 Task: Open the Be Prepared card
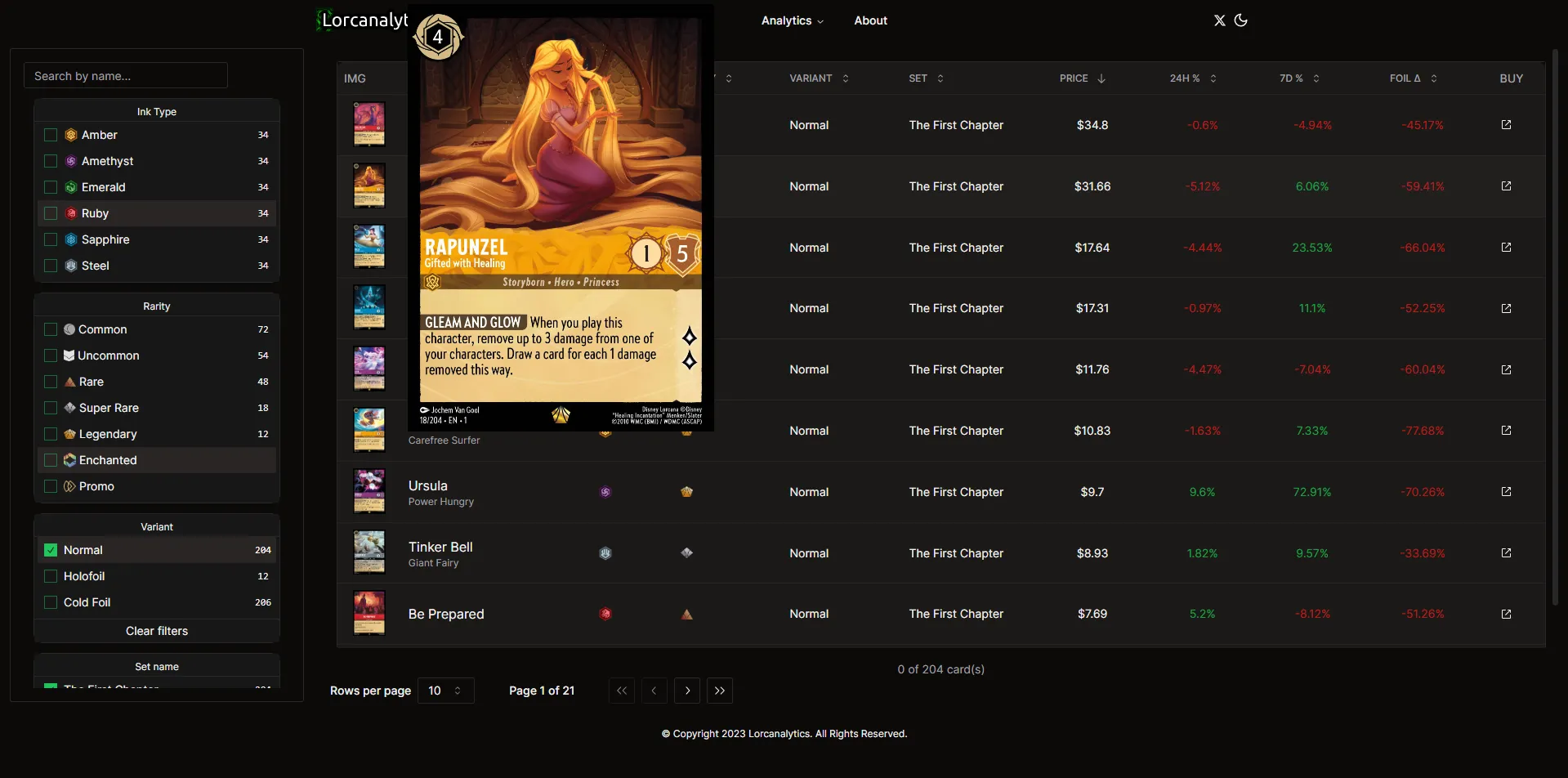pos(446,615)
